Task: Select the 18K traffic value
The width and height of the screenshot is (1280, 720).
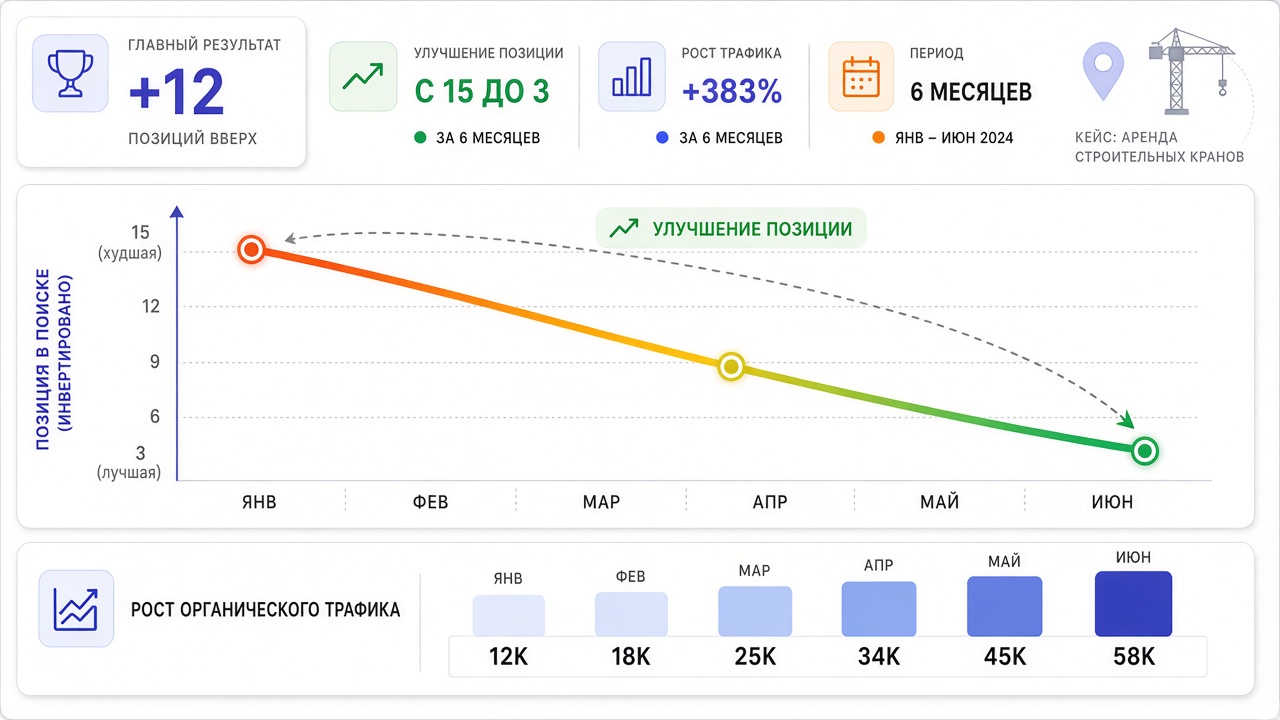Action: click(631, 657)
